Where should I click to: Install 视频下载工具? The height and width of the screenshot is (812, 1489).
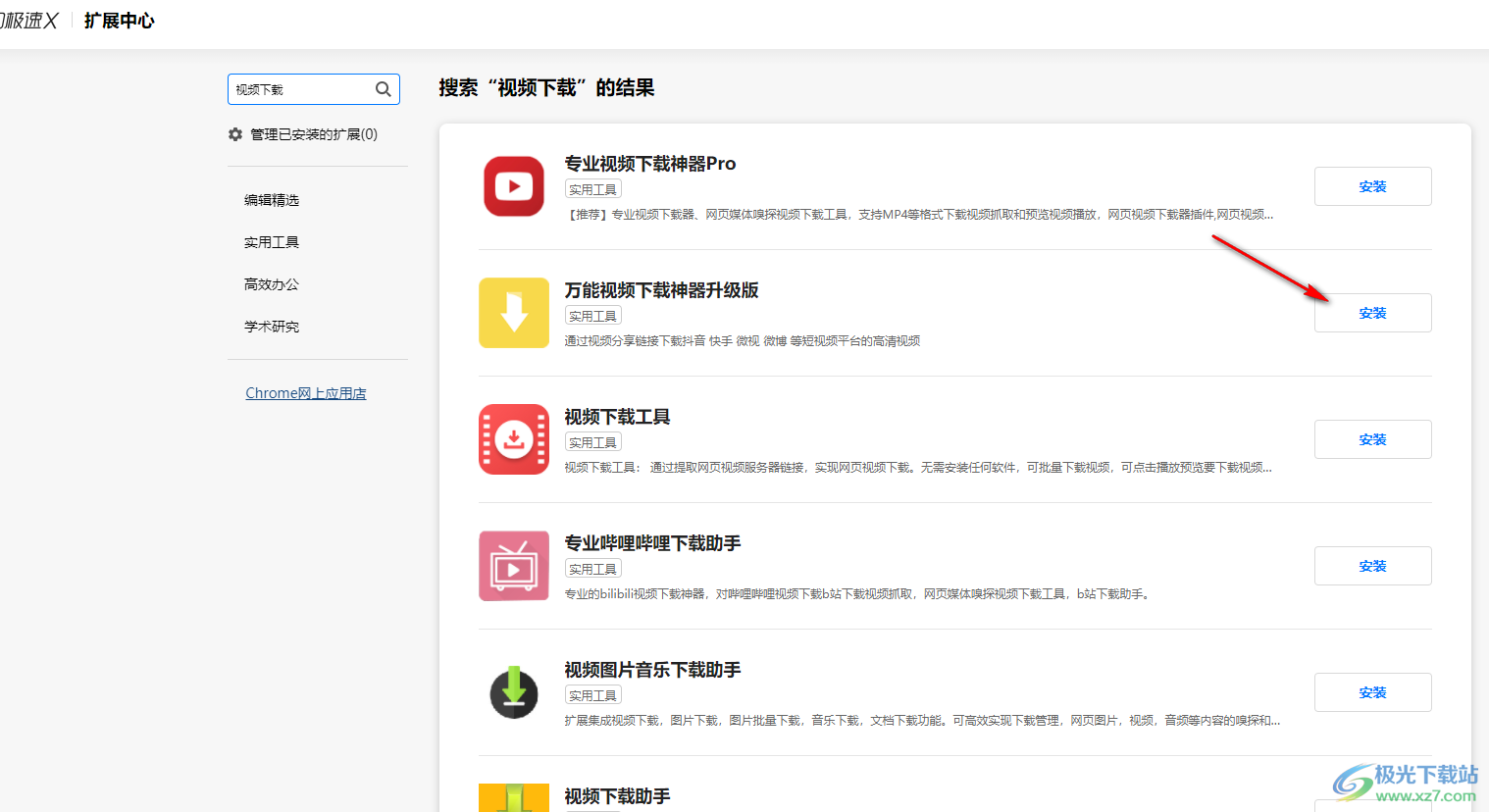(1372, 439)
